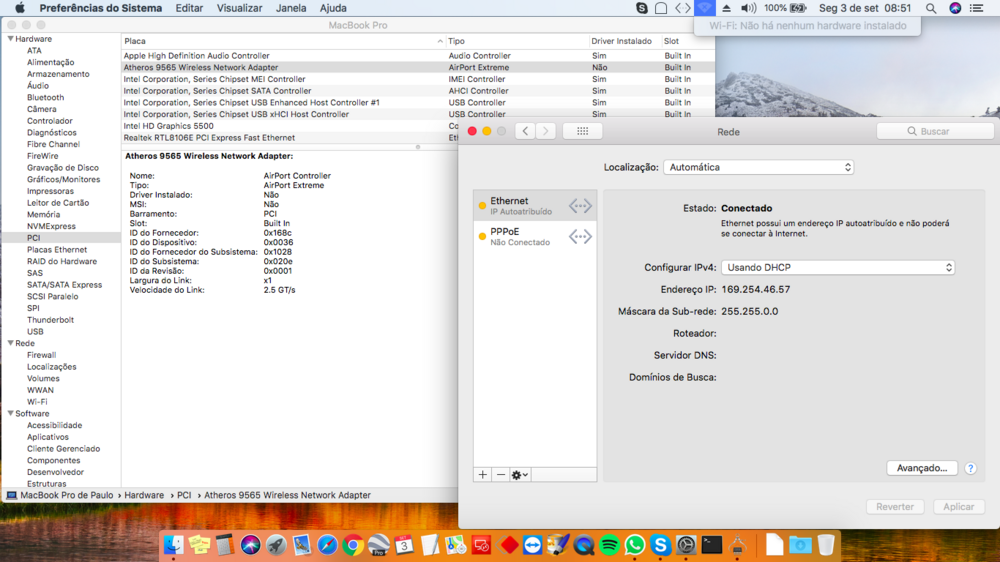This screenshot has width=1000, height=562.
Task: Click the Buscar search field
Action: pyautogui.click(x=935, y=131)
